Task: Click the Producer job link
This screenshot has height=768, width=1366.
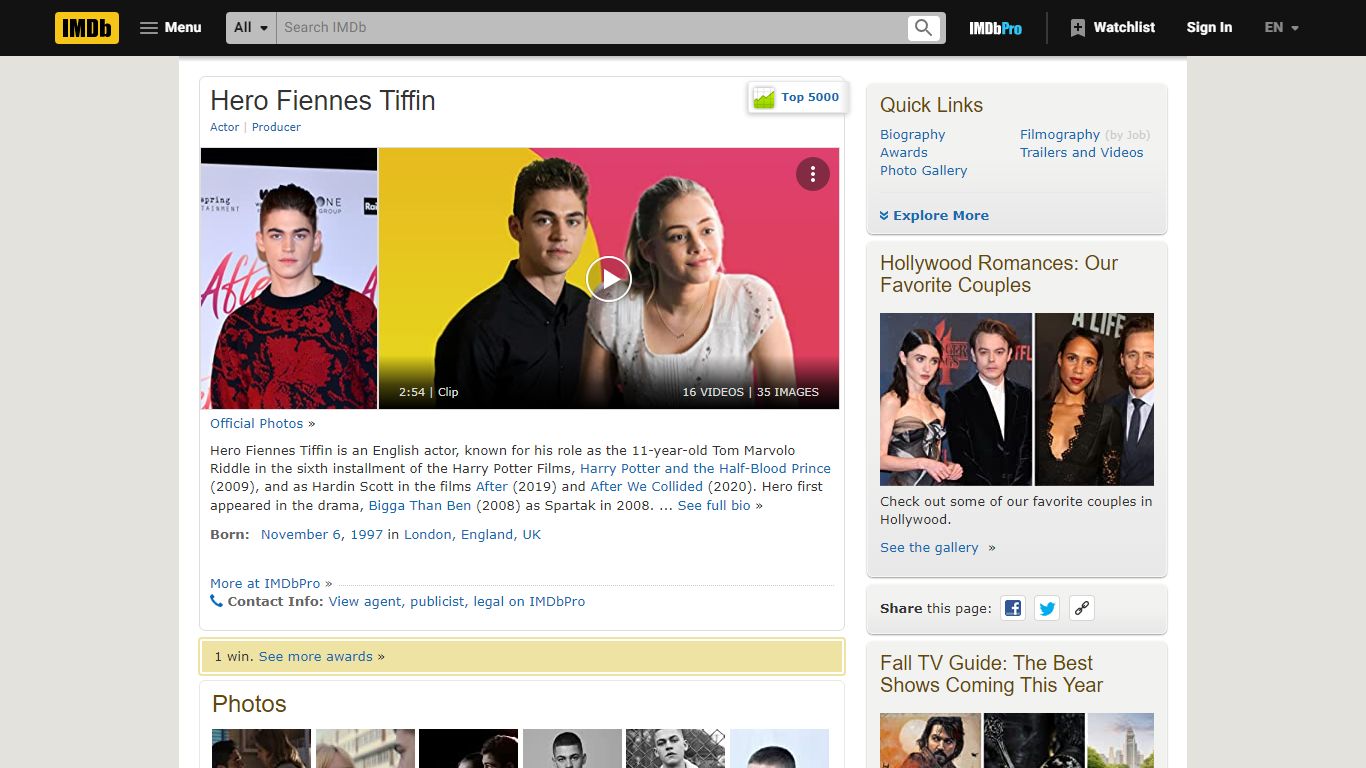Action: 276,127
